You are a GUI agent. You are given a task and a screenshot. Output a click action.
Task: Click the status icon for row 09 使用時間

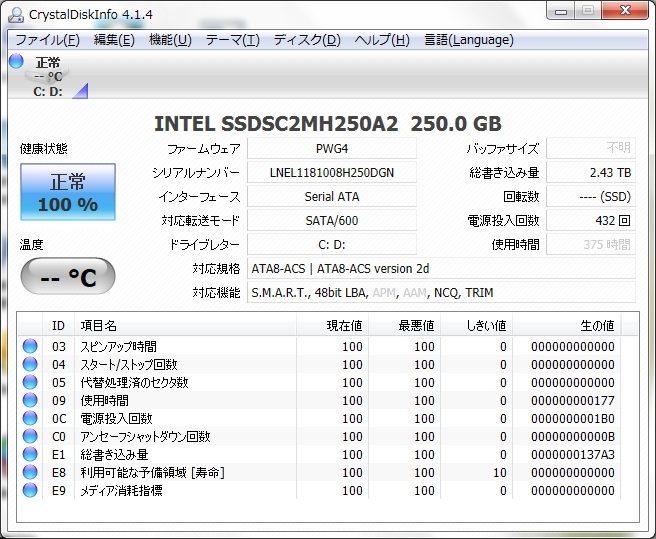[30, 400]
